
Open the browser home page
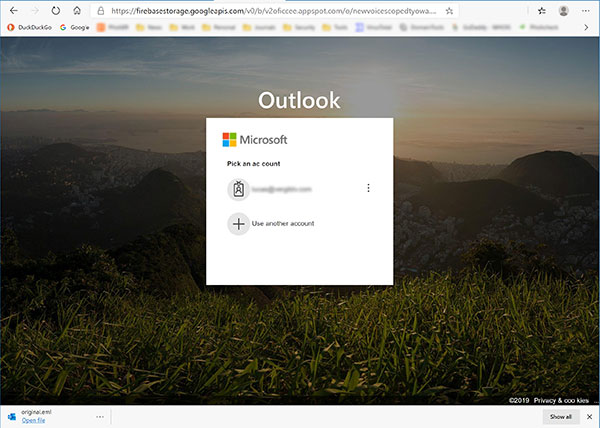click(77, 11)
